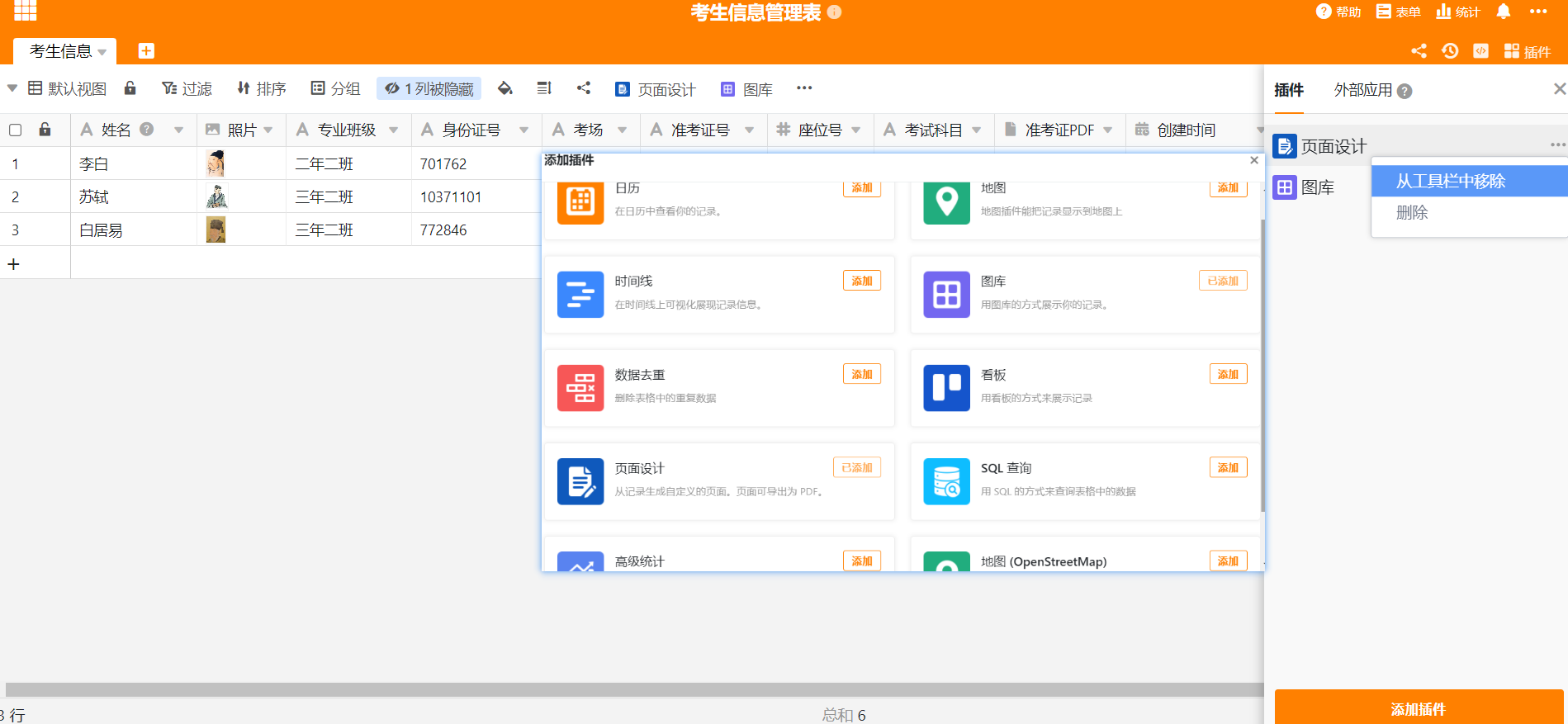The width and height of the screenshot is (1568, 724).
Task: Open 李白's photo thumbnail
Action: (x=216, y=163)
